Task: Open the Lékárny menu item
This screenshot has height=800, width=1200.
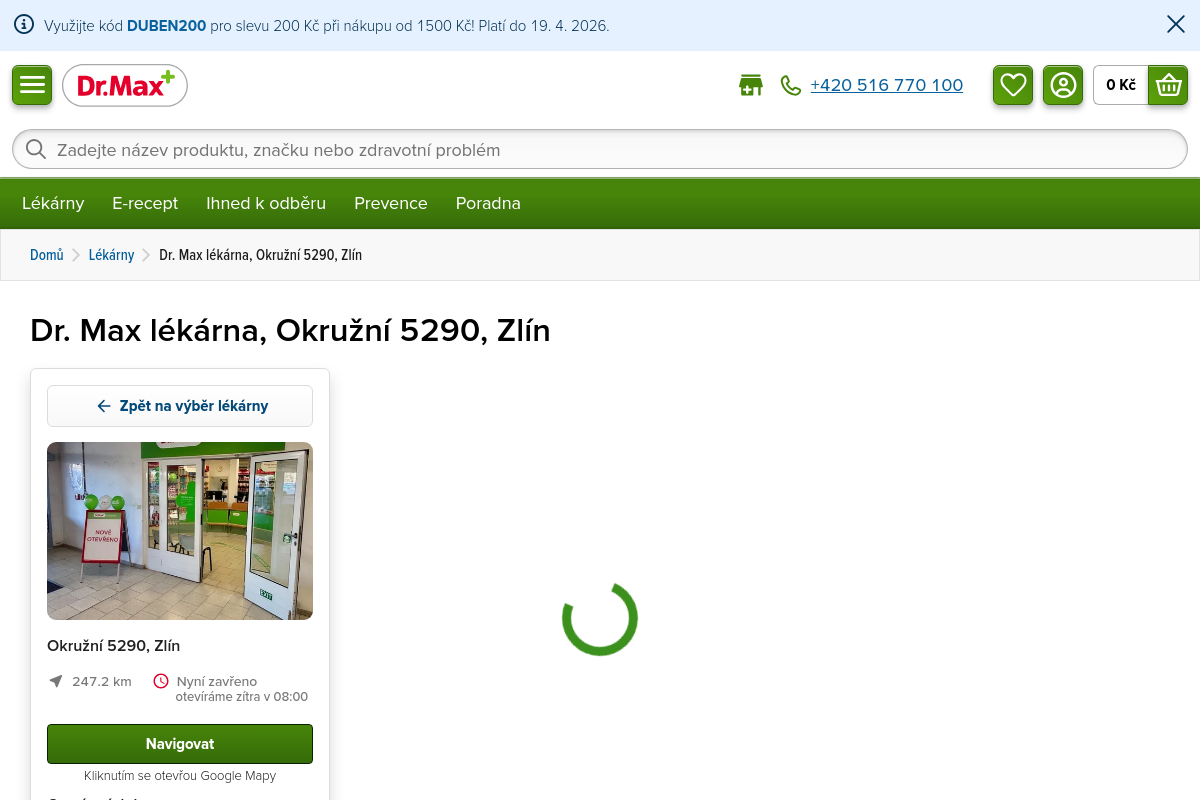Action: coord(53,203)
